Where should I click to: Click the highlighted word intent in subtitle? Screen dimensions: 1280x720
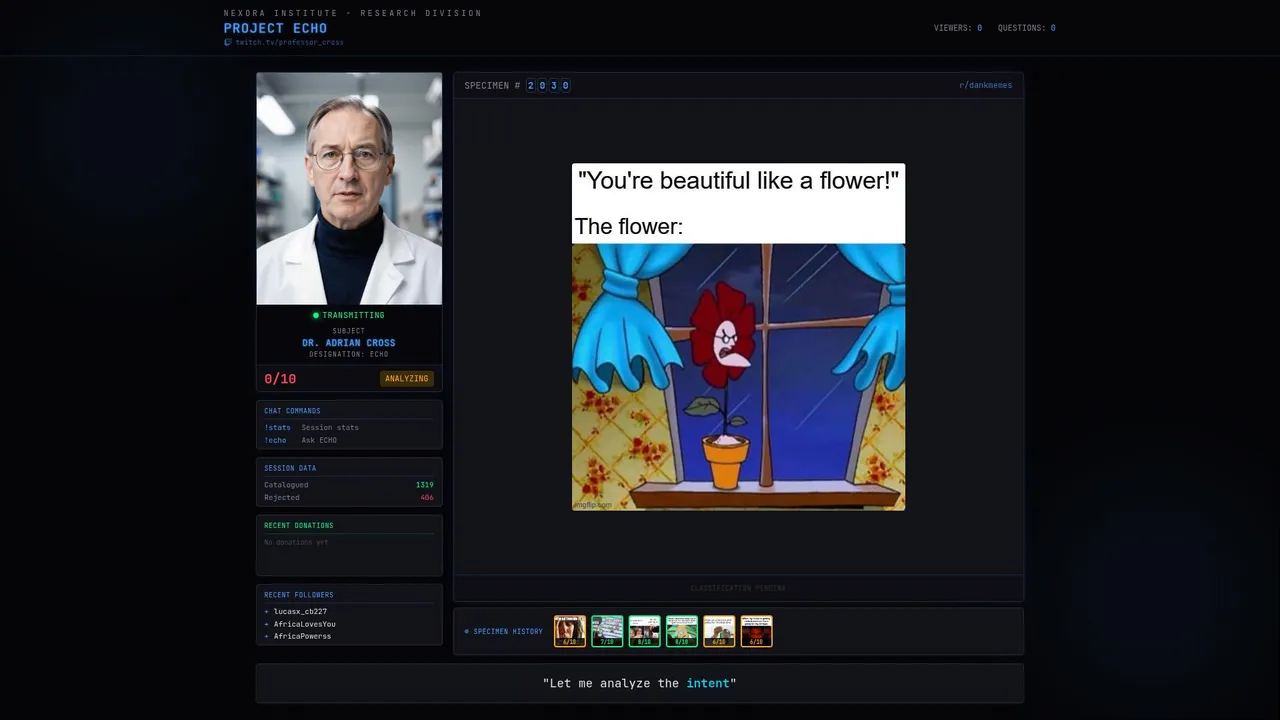click(708, 683)
